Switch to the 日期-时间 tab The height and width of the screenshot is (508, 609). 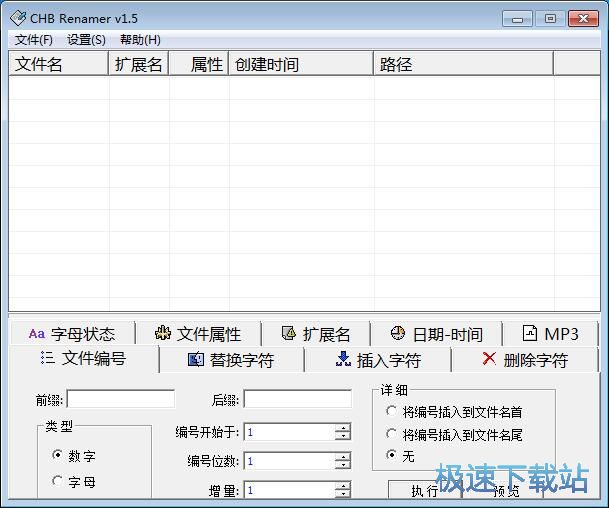click(437, 334)
